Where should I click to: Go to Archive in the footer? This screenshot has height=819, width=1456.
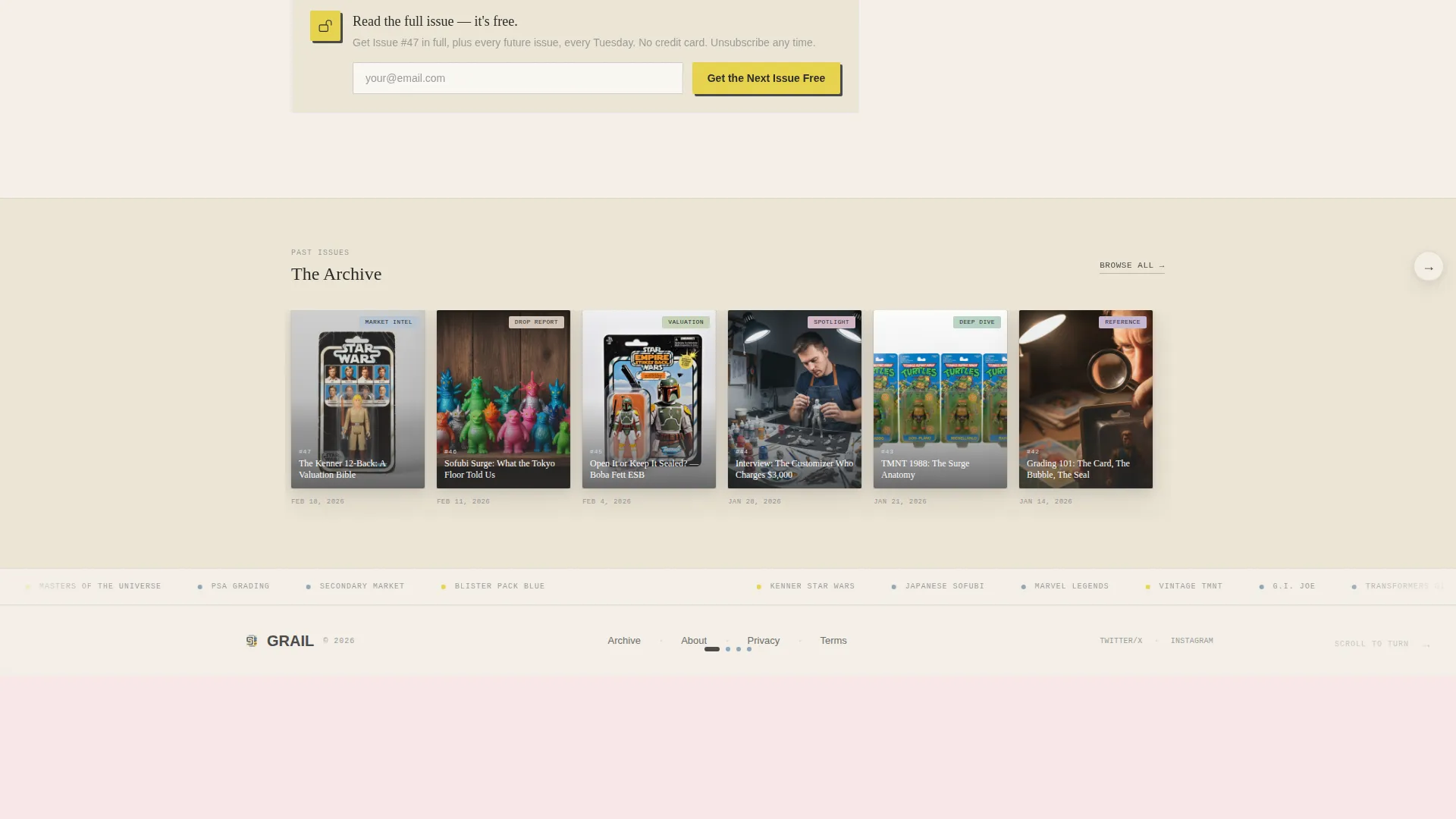click(x=624, y=641)
